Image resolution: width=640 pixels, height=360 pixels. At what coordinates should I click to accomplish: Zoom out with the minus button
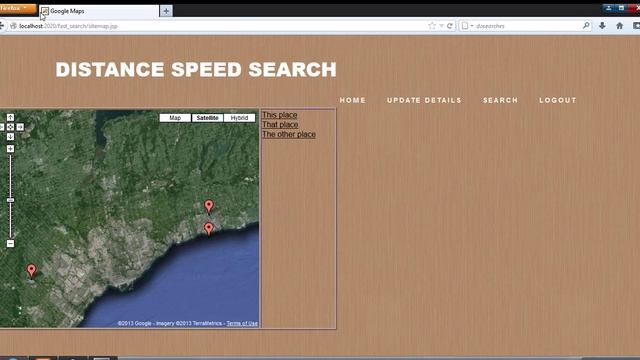(10, 244)
